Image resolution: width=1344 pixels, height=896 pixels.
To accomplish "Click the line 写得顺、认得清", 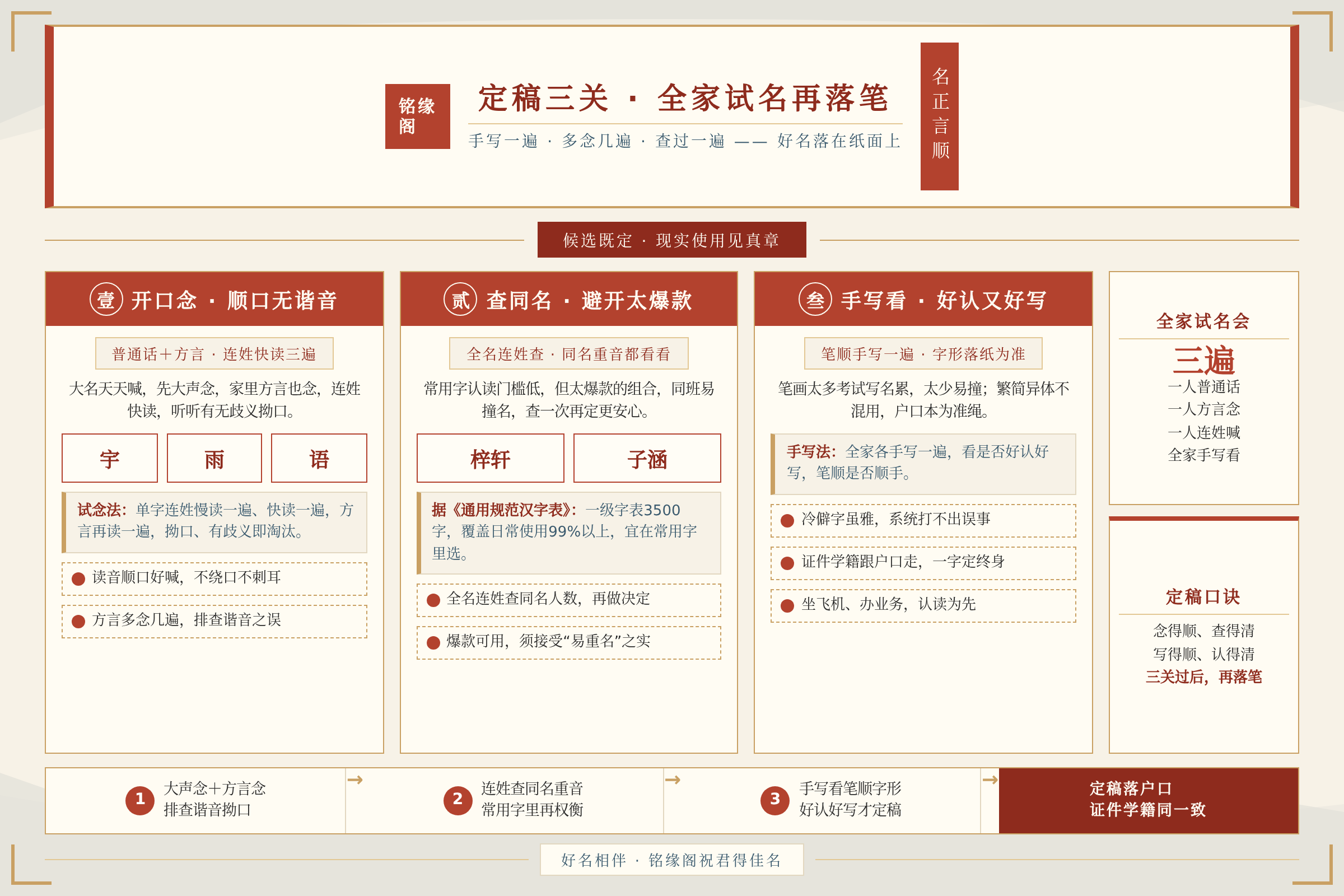I will coord(1203,654).
